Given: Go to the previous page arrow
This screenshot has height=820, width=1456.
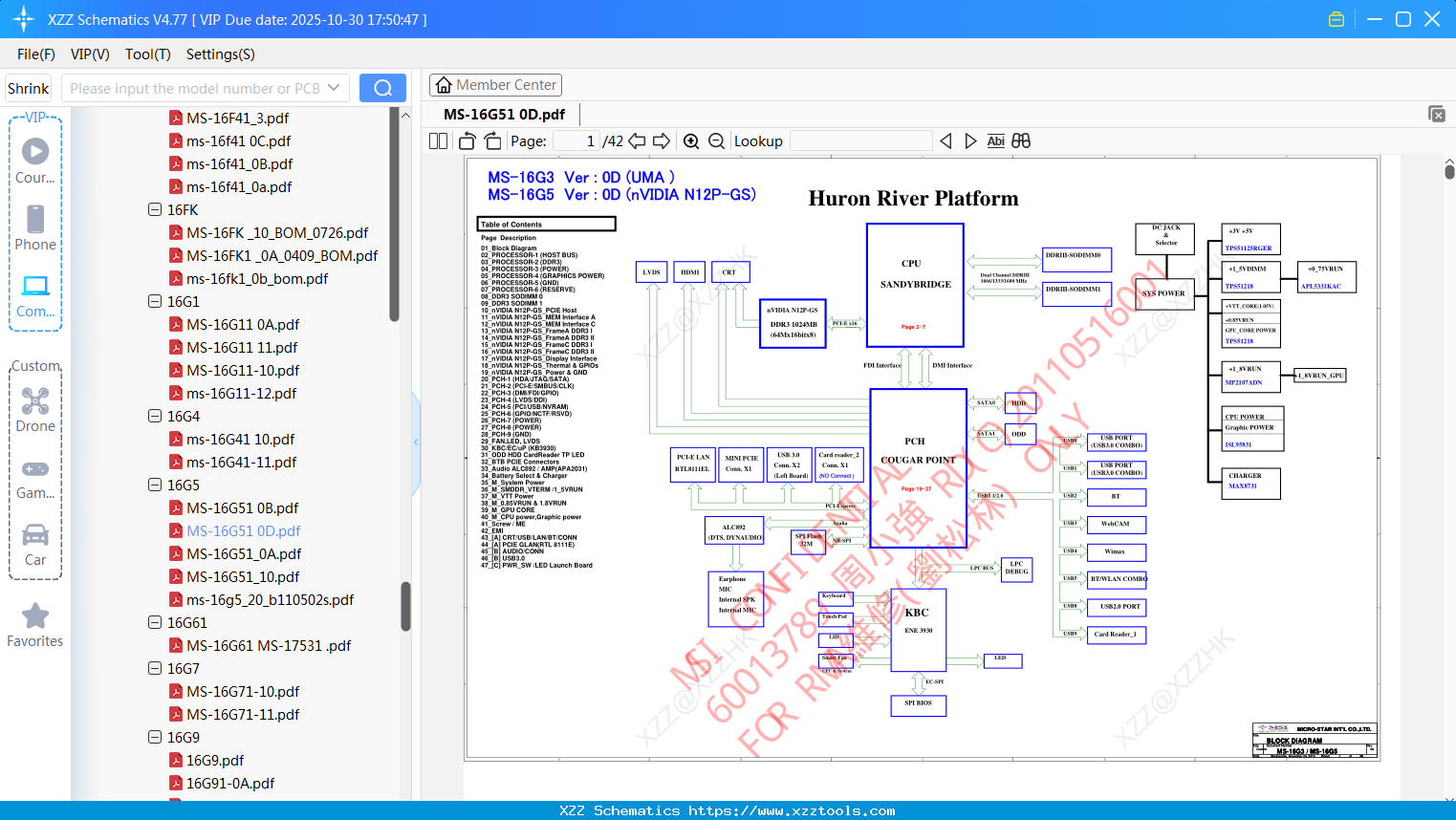Looking at the screenshot, I should point(637,141).
